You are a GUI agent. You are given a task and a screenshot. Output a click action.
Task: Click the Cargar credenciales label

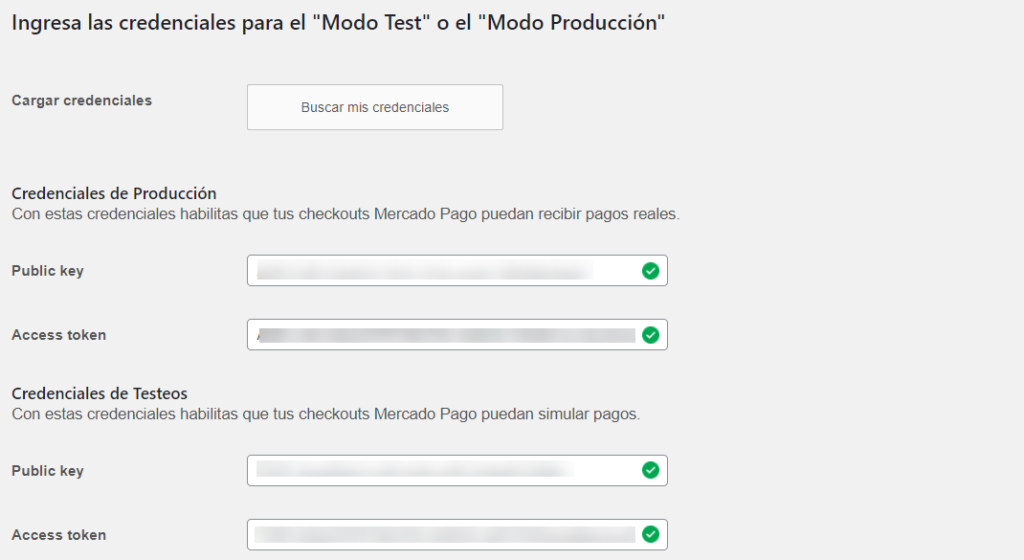coord(82,100)
